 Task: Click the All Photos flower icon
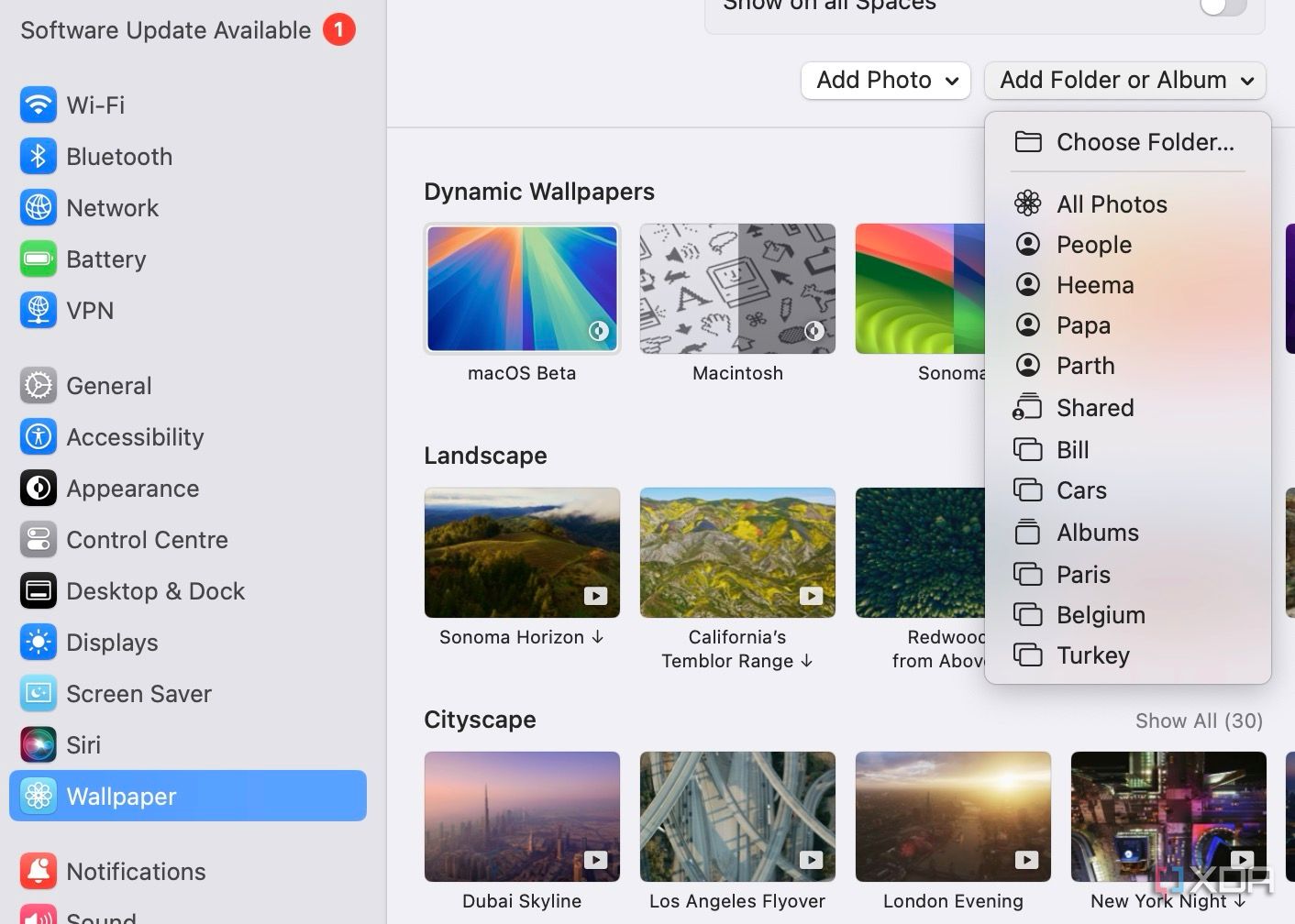[x=1028, y=203]
